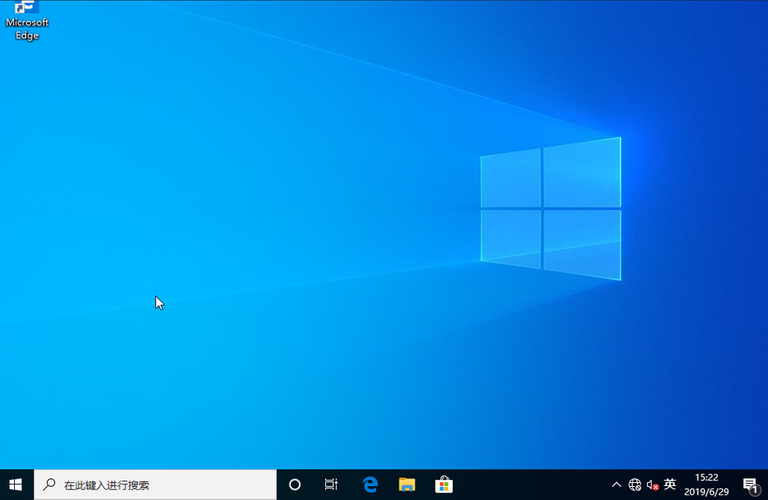Focus the 在此键入进行搜索 search field
This screenshot has width=768, height=500.
pyautogui.click(x=160, y=485)
